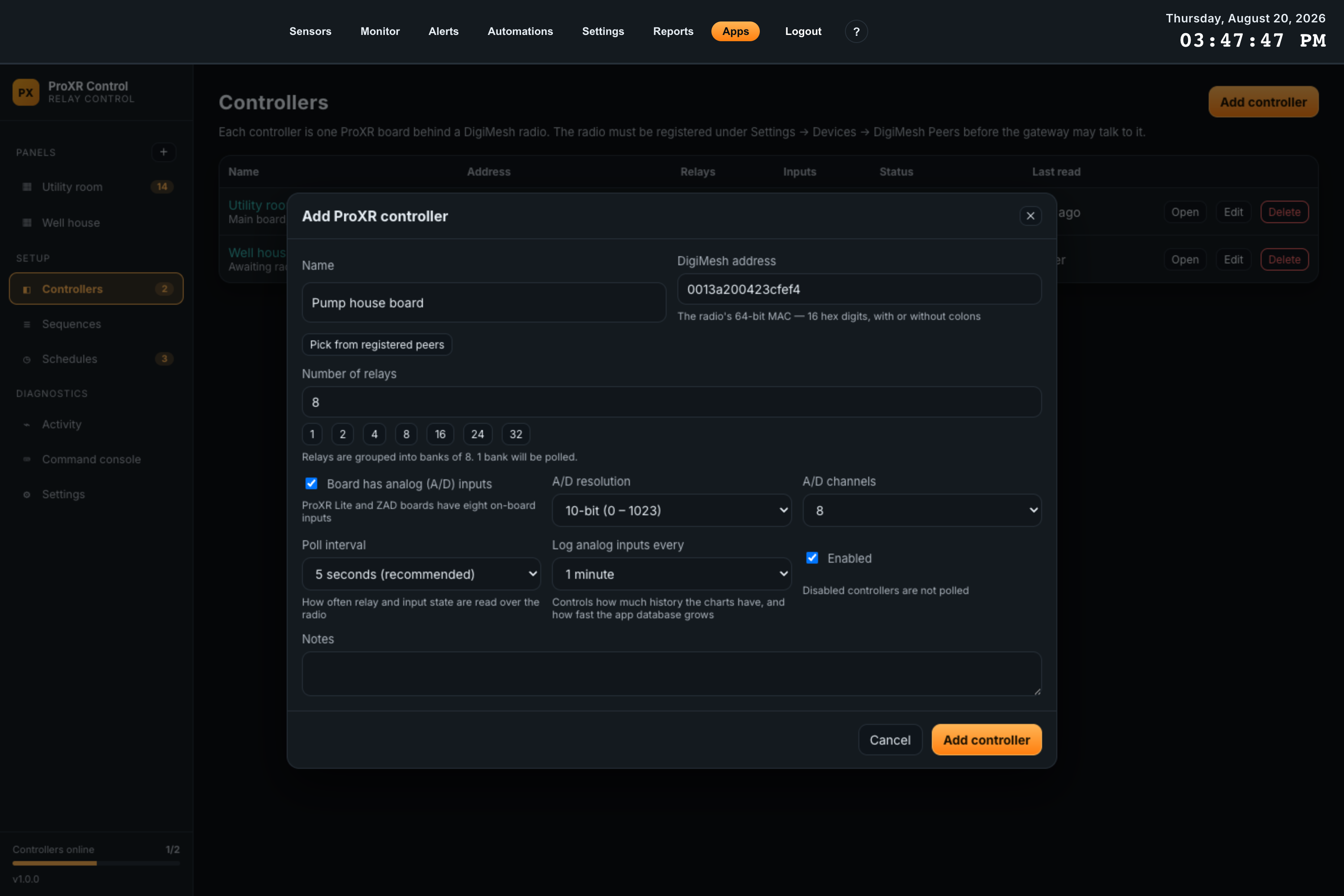Click the Notes text area

[x=672, y=674]
